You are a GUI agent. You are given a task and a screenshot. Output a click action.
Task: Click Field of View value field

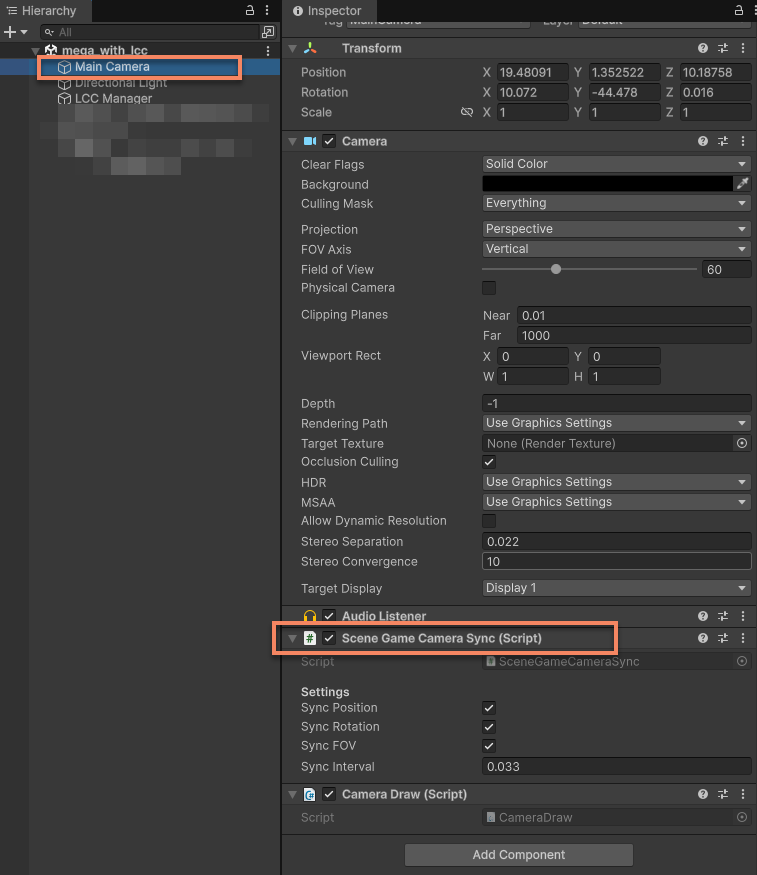(726, 270)
